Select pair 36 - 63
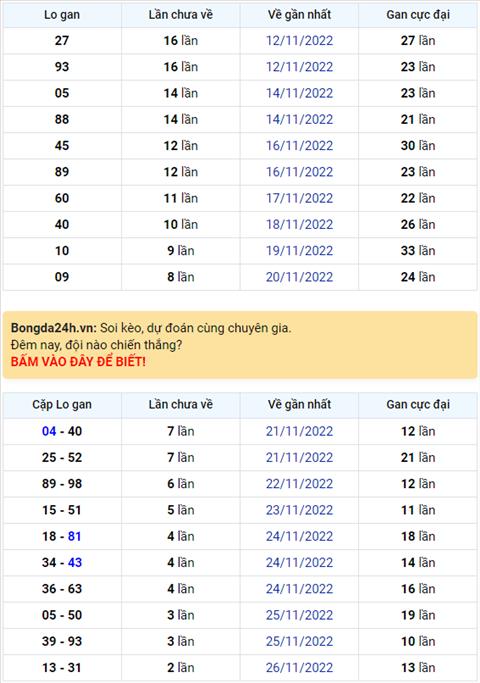Screen dimensions: 480x683 tap(62, 589)
